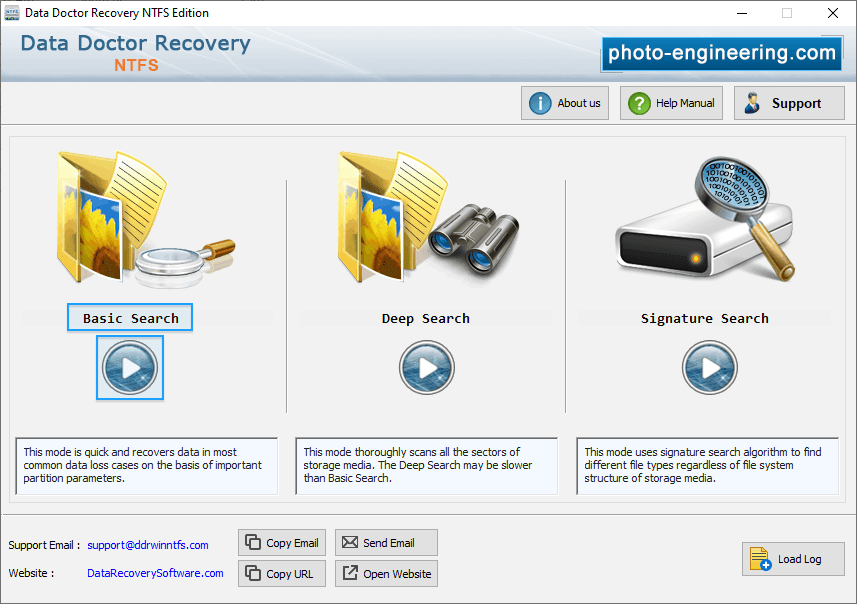Copy the support email address
This screenshot has width=857, height=604.
(x=282, y=543)
